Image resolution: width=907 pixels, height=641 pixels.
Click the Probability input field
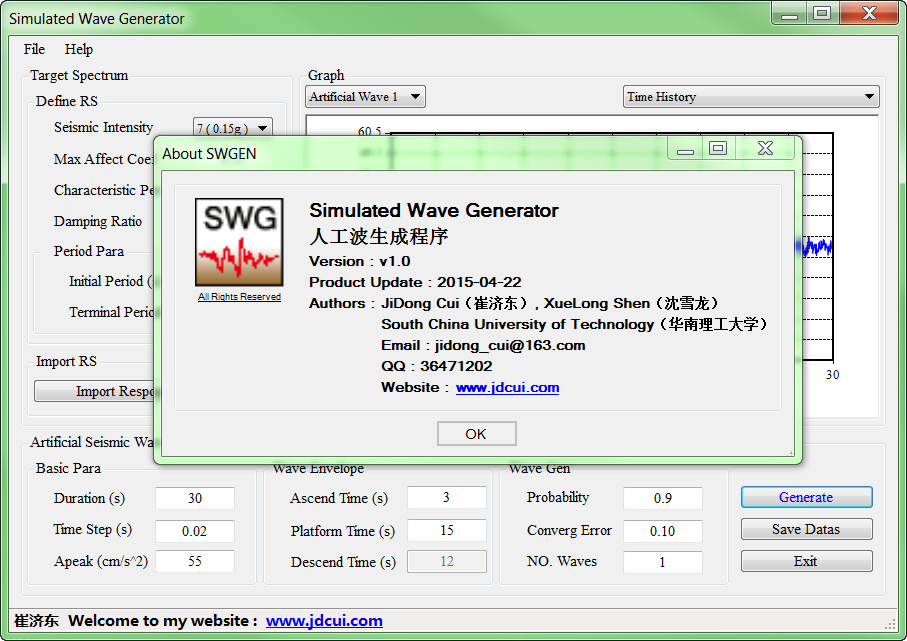coord(663,498)
